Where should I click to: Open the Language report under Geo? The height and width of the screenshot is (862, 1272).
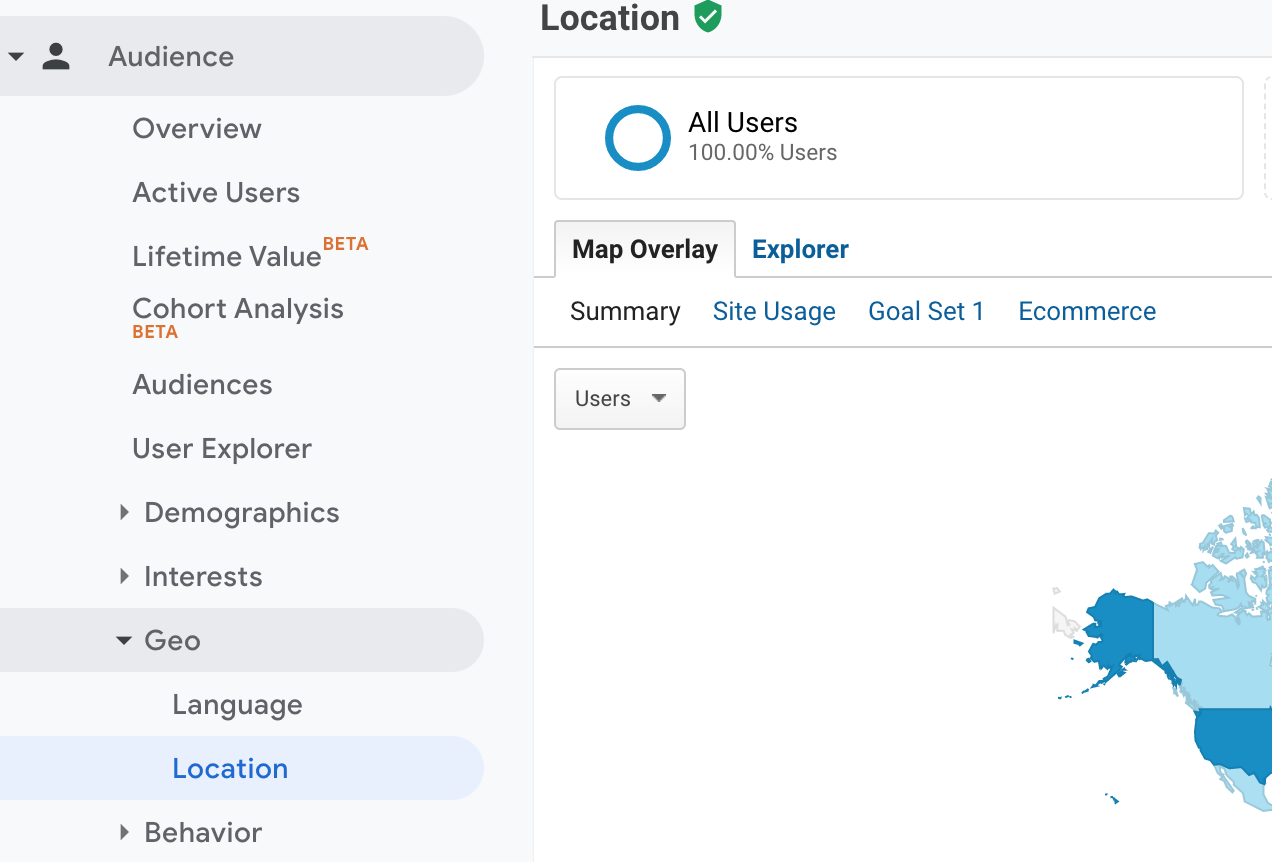pyautogui.click(x=237, y=704)
